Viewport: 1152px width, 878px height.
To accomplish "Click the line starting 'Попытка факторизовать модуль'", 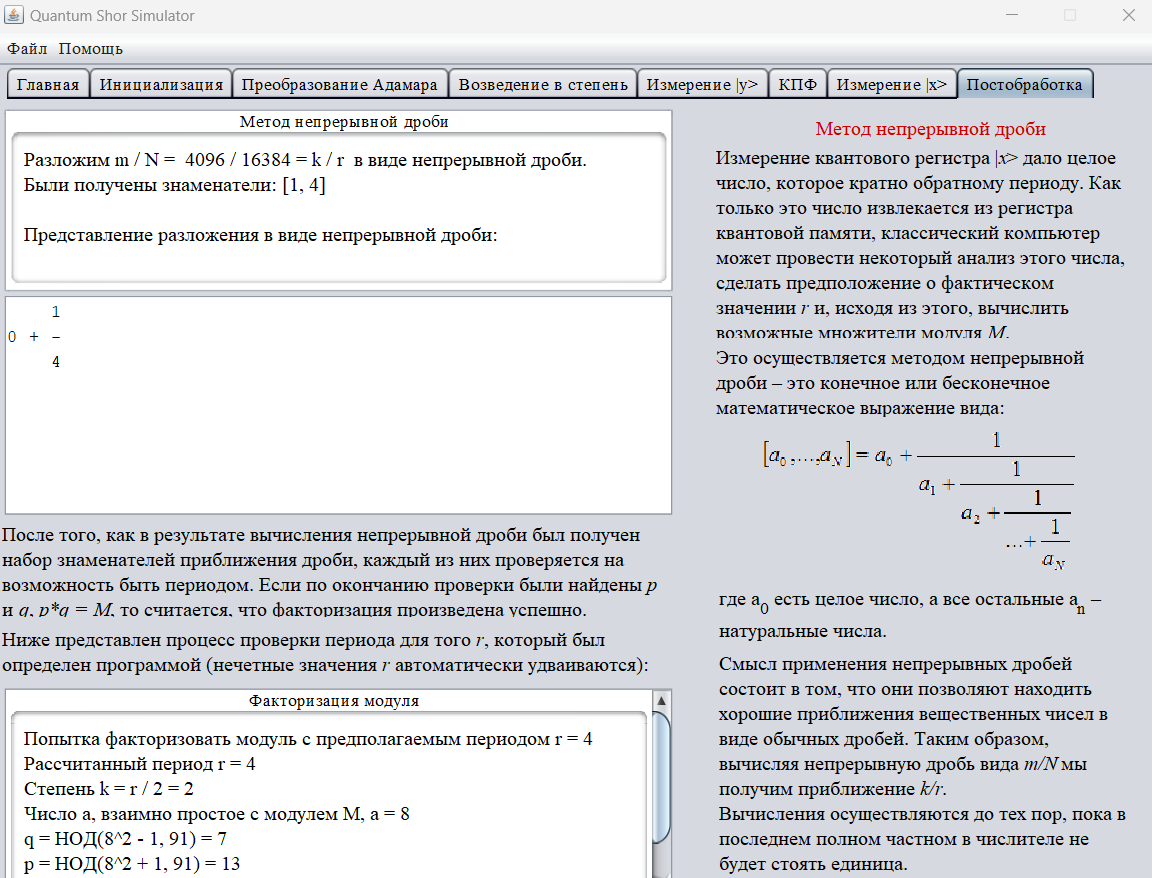I will pos(308,739).
